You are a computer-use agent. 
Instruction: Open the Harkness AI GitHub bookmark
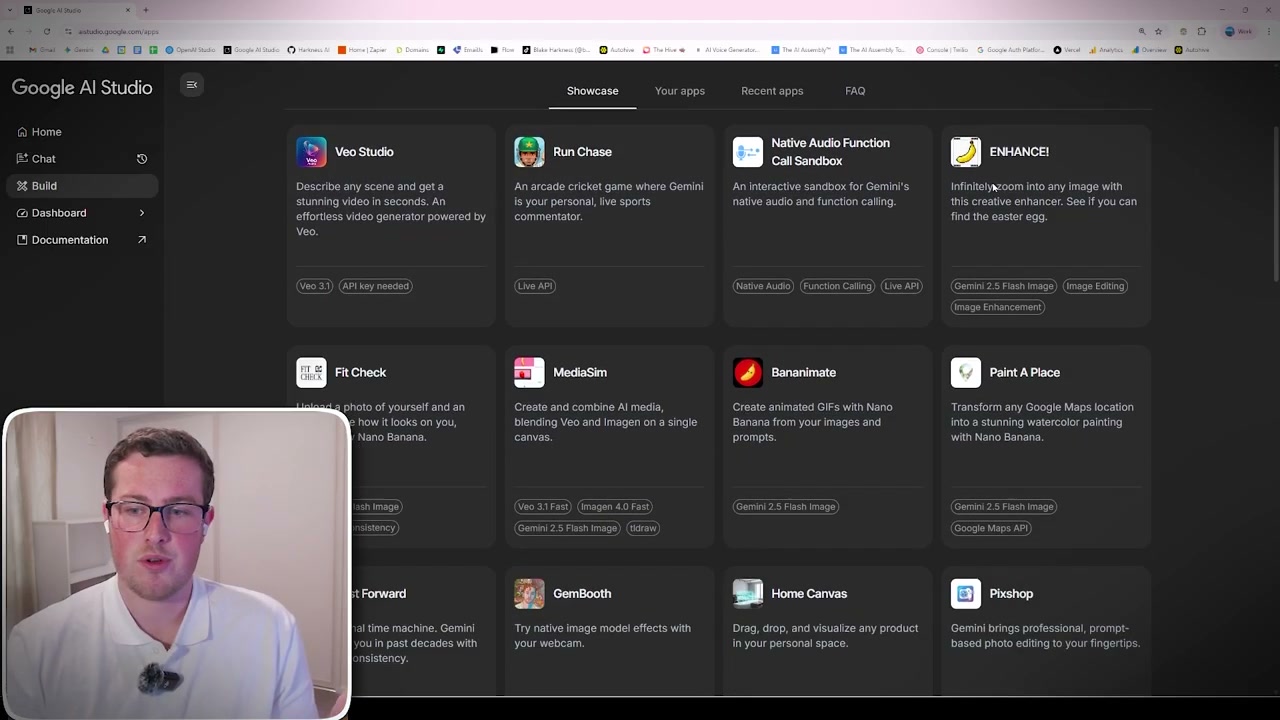[308, 50]
